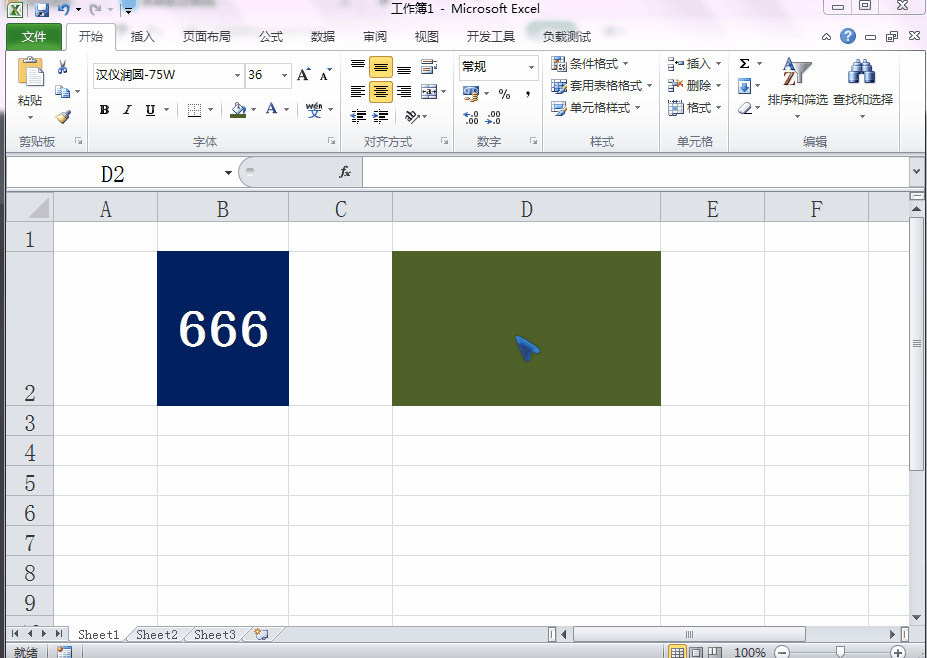Image resolution: width=927 pixels, height=658 pixels.
Task: Toggle align text left
Action: (358, 92)
